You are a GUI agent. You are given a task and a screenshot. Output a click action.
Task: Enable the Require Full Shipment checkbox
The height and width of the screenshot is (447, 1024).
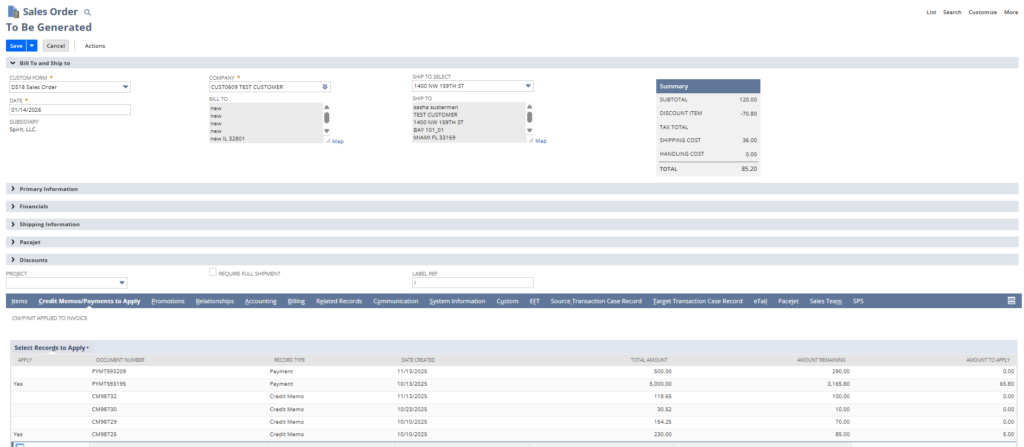tap(212, 272)
